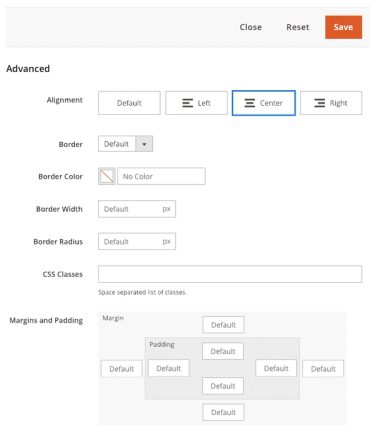375x427 pixels.
Task: Click the Border select box showing Default
Action: tap(125, 144)
